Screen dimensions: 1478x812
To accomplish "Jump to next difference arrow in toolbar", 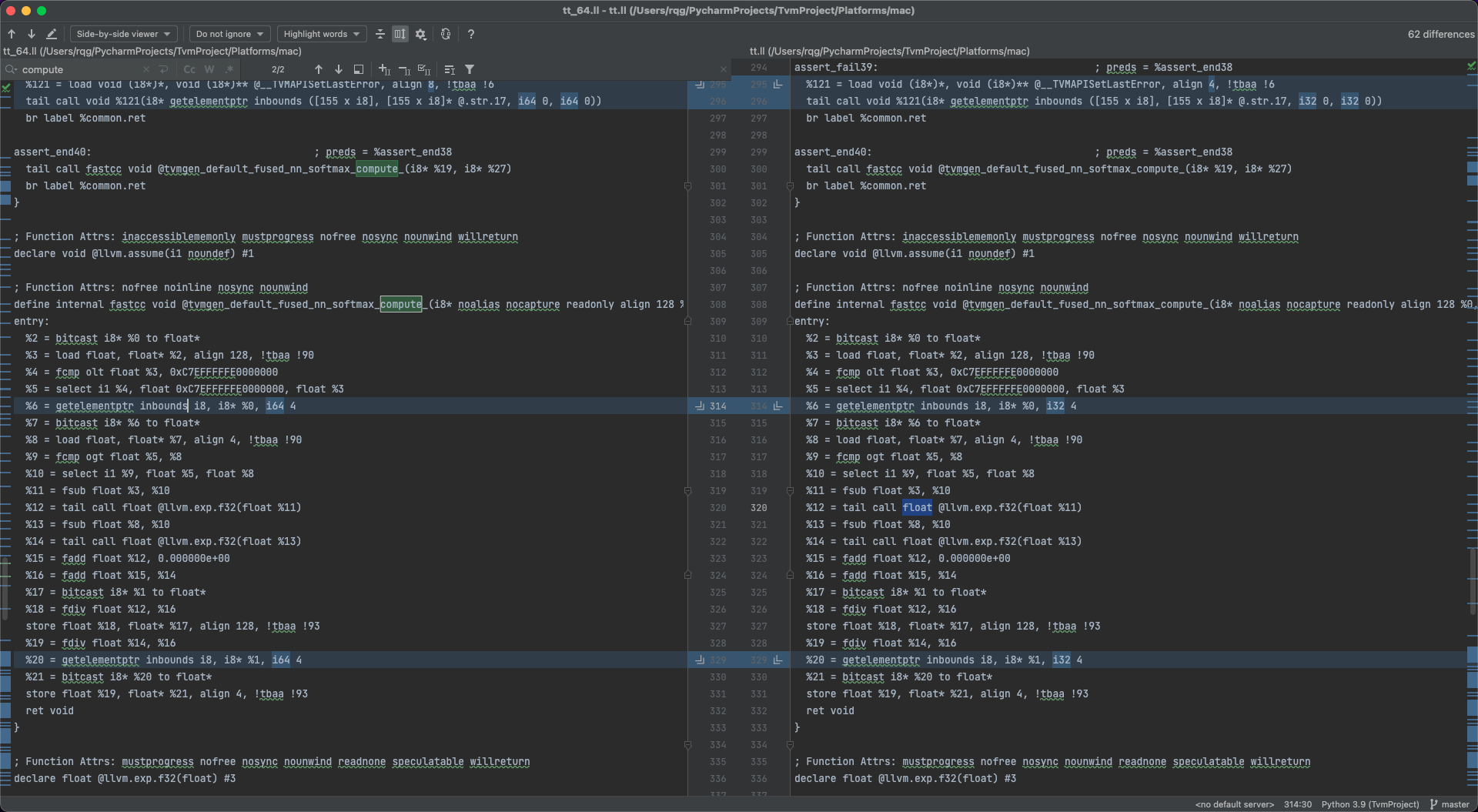I will (x=32, y=34).
